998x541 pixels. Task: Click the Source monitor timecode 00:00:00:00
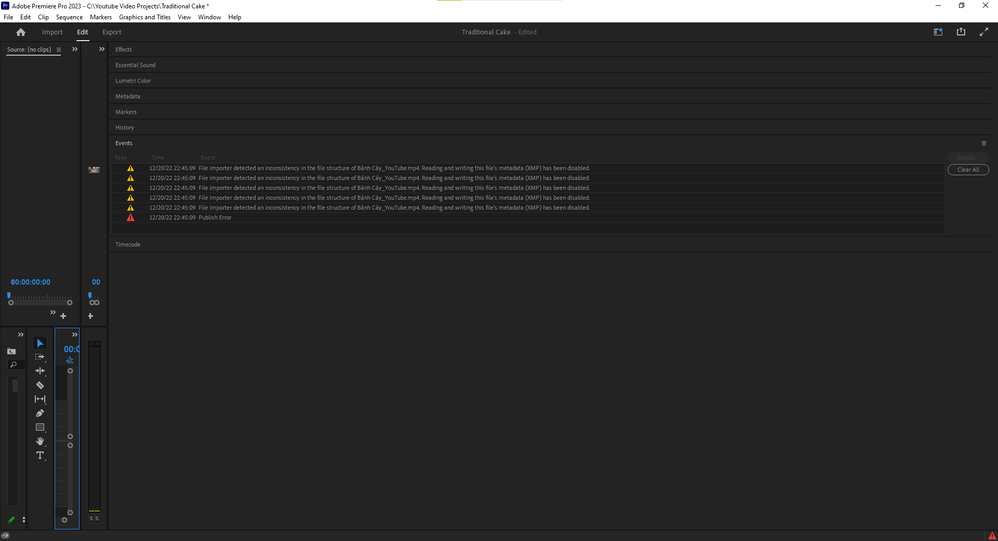[x=31, y=282]
